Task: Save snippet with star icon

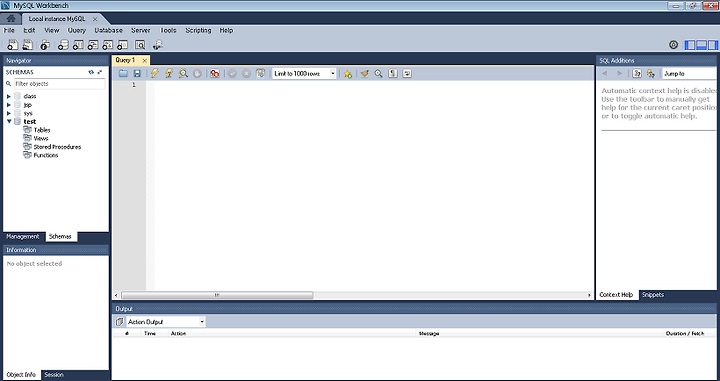Action: (348, 73)
